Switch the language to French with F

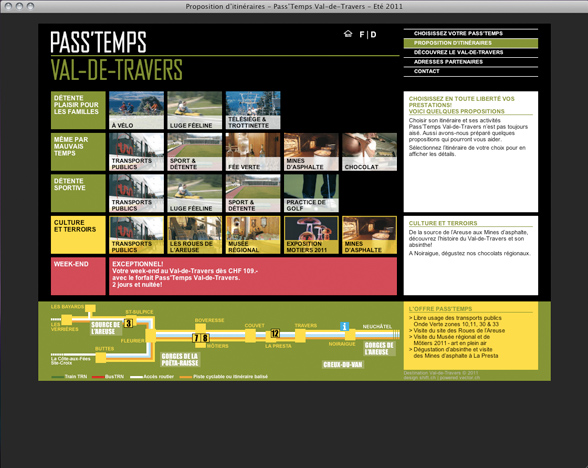(x=362, y=34)
